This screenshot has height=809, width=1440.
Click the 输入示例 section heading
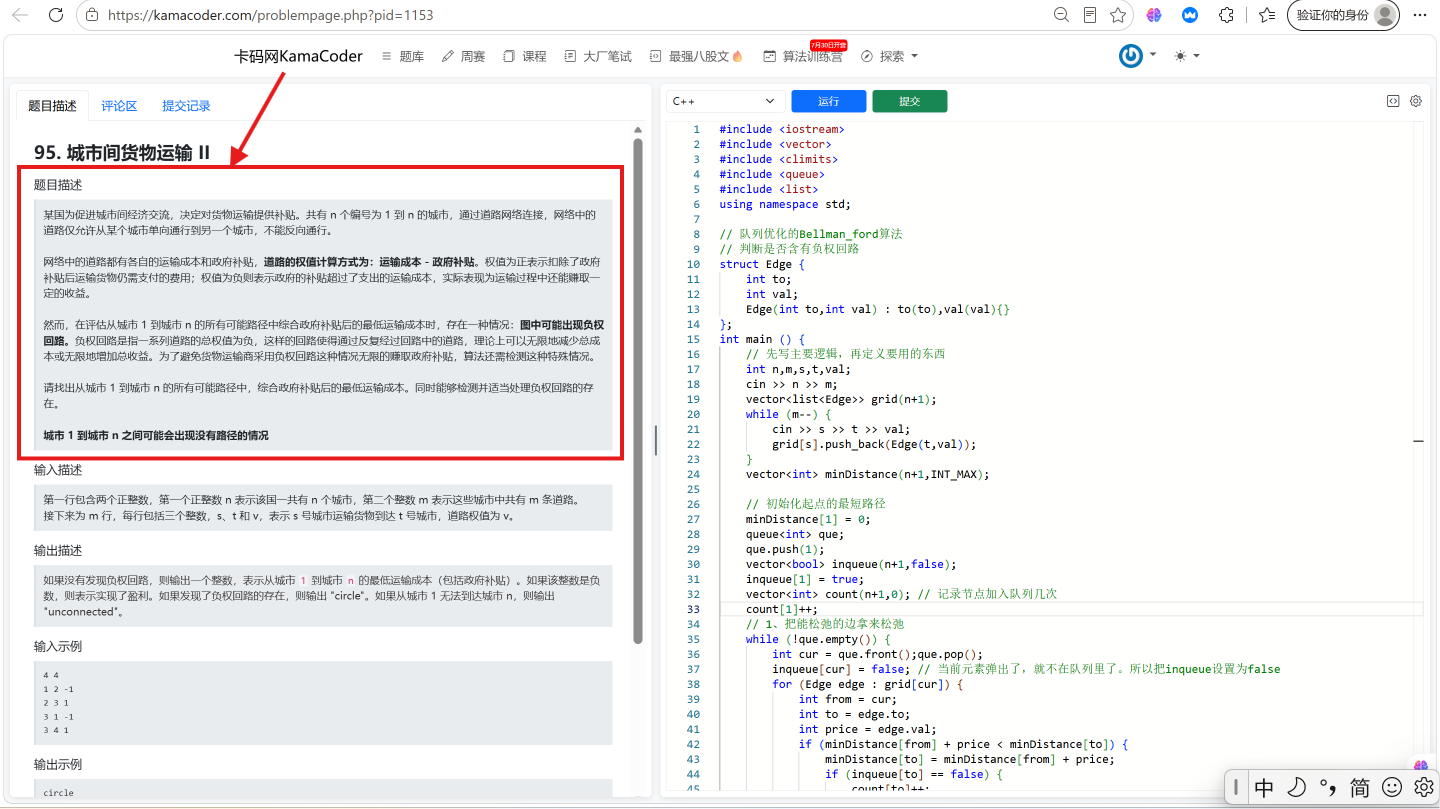[58, 645]
